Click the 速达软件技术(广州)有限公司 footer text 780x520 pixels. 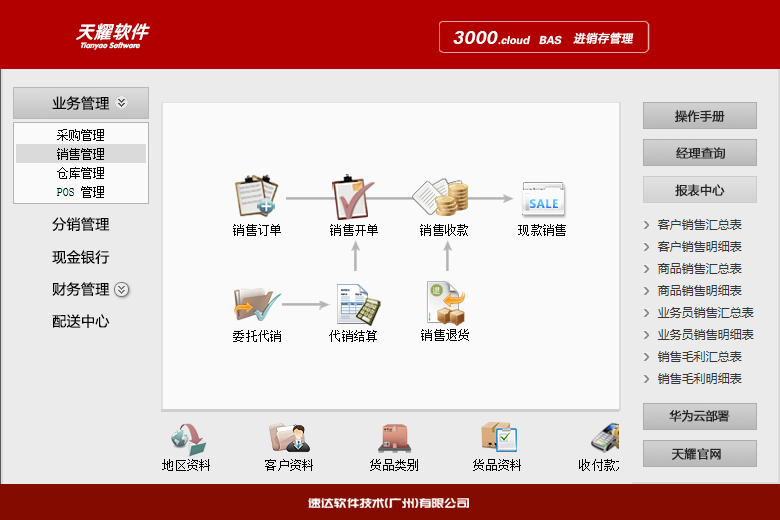pos(389,503)
